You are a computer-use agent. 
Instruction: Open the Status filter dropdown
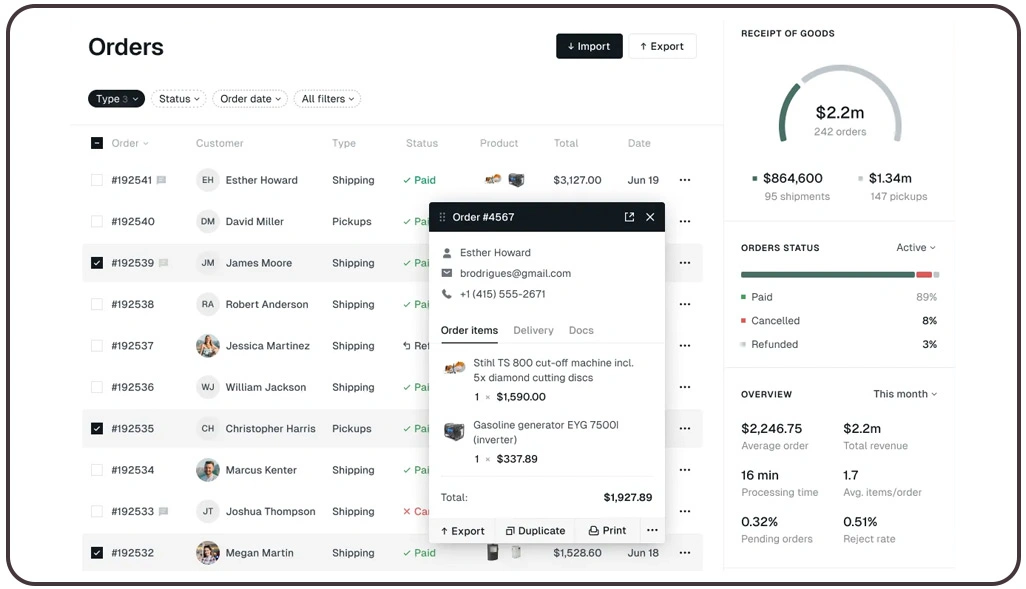click(x=178, y=98)
